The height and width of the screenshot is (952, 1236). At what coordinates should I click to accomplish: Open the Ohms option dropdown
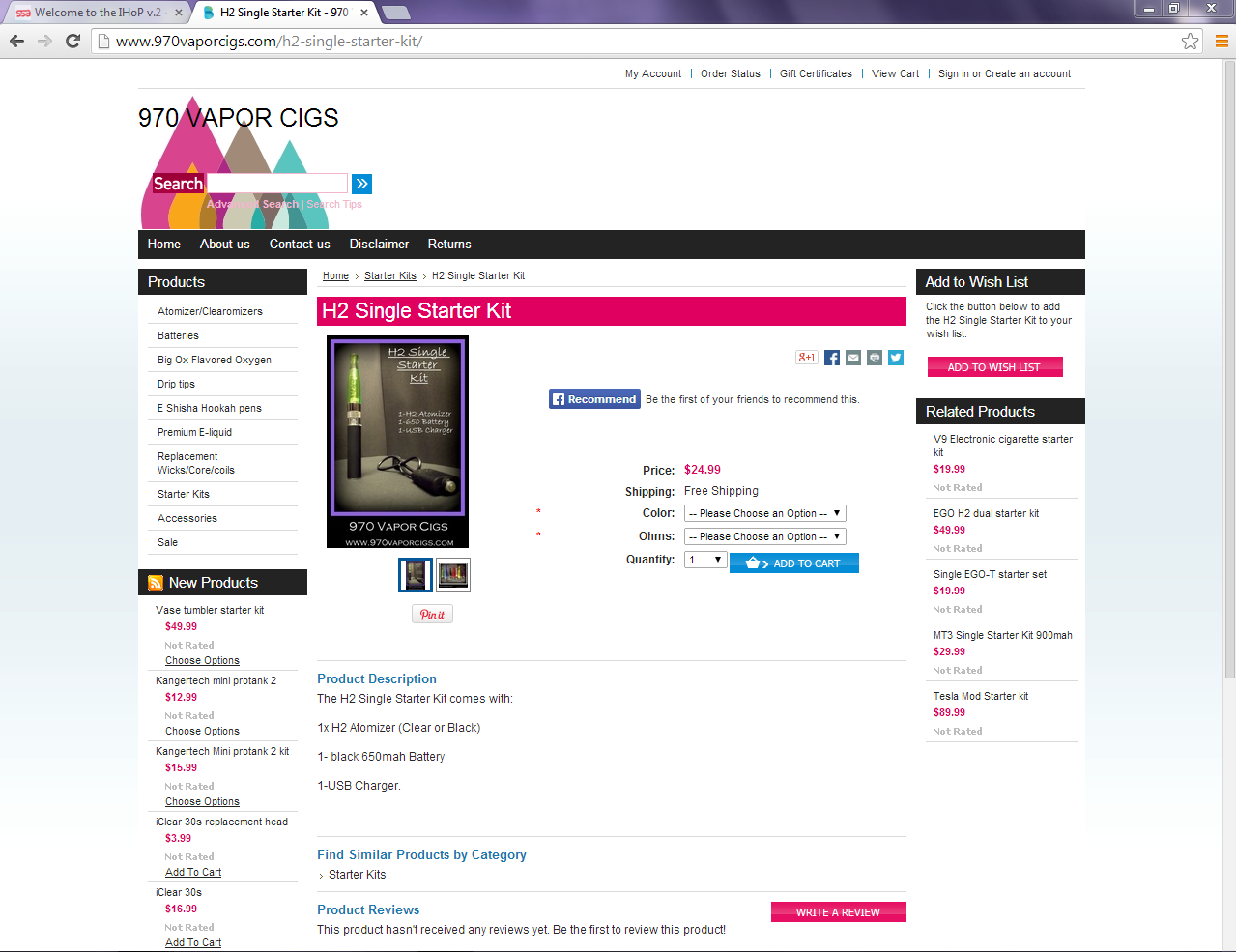point(765,536)
